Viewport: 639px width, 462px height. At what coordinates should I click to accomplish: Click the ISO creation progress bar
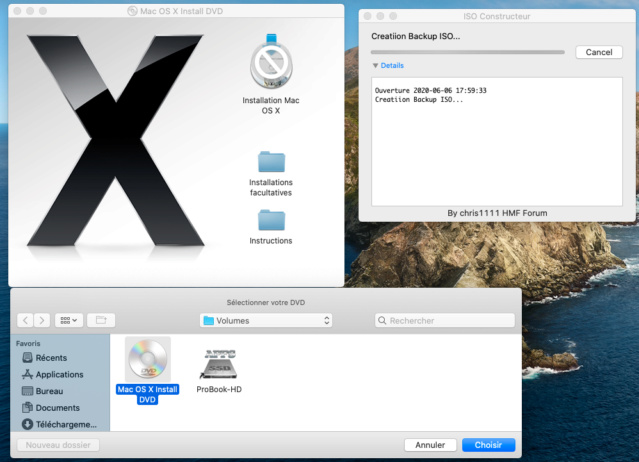467,52
